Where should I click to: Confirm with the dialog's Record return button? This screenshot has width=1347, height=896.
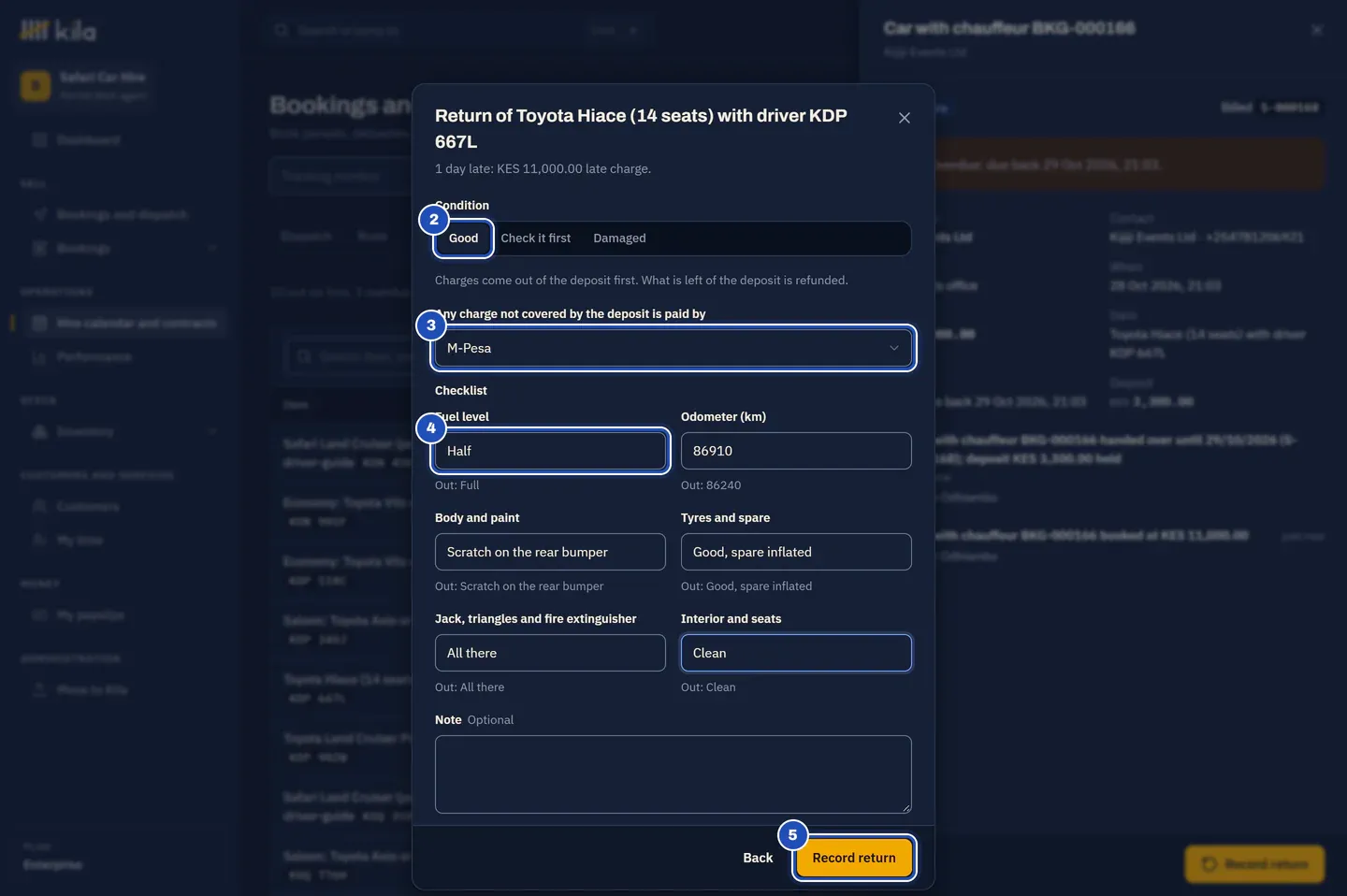854,858
